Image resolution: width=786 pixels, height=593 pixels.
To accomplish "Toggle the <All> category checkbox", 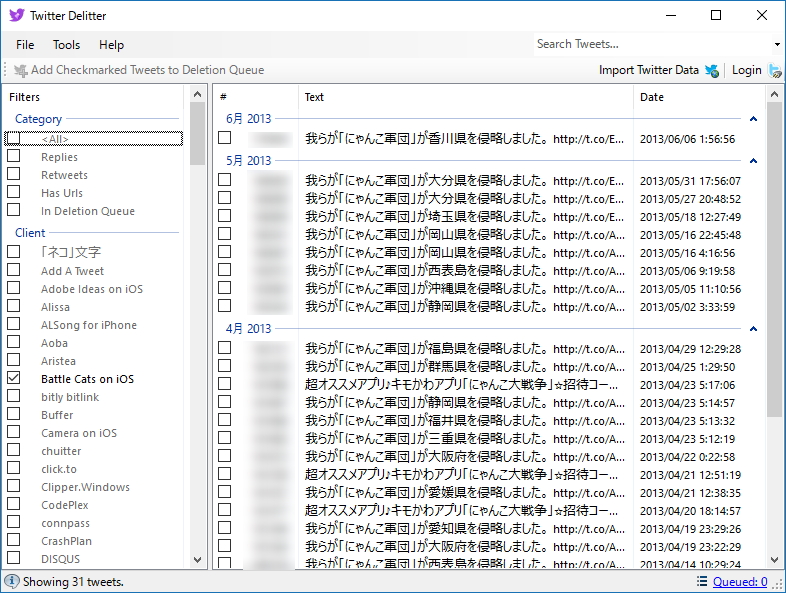I will click(14, 138).
